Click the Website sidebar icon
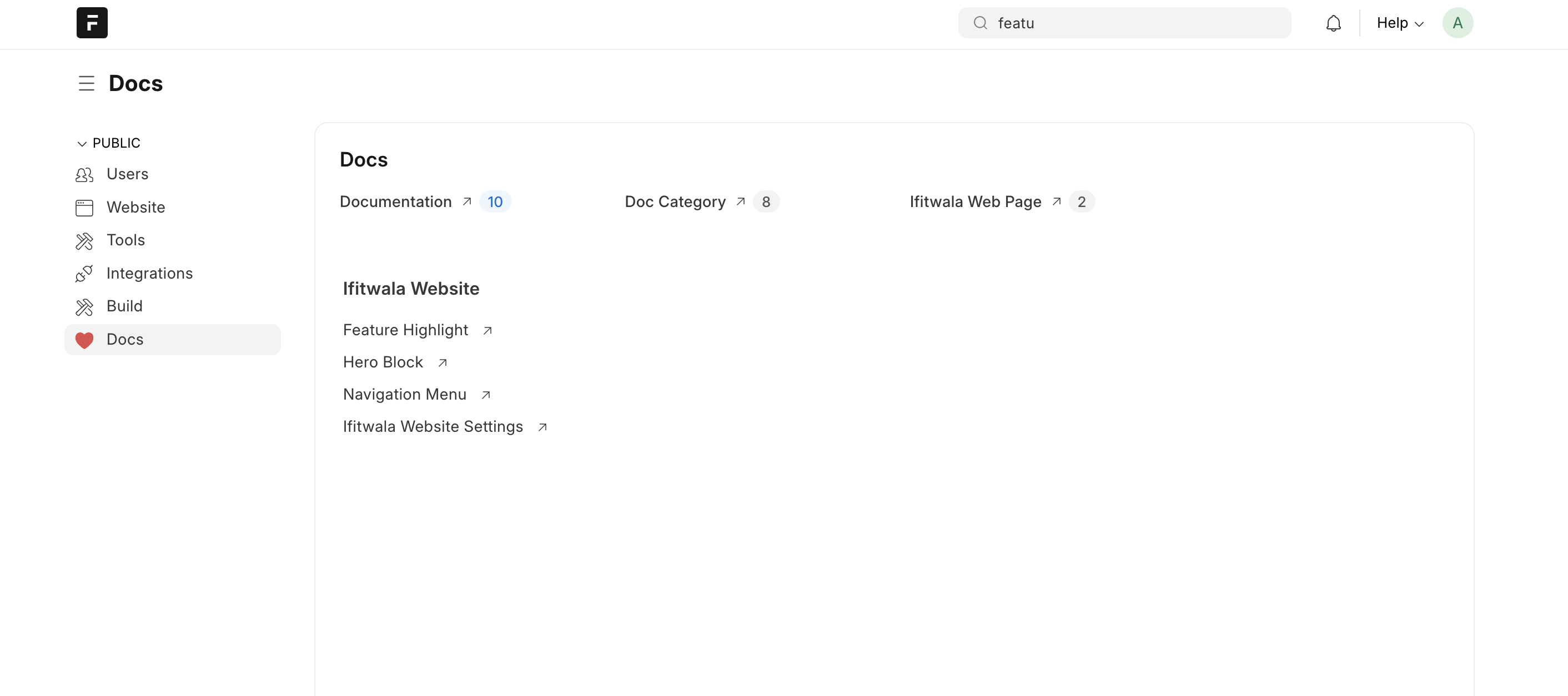This screenshot has width=1568, height=696. coord(84,208)
